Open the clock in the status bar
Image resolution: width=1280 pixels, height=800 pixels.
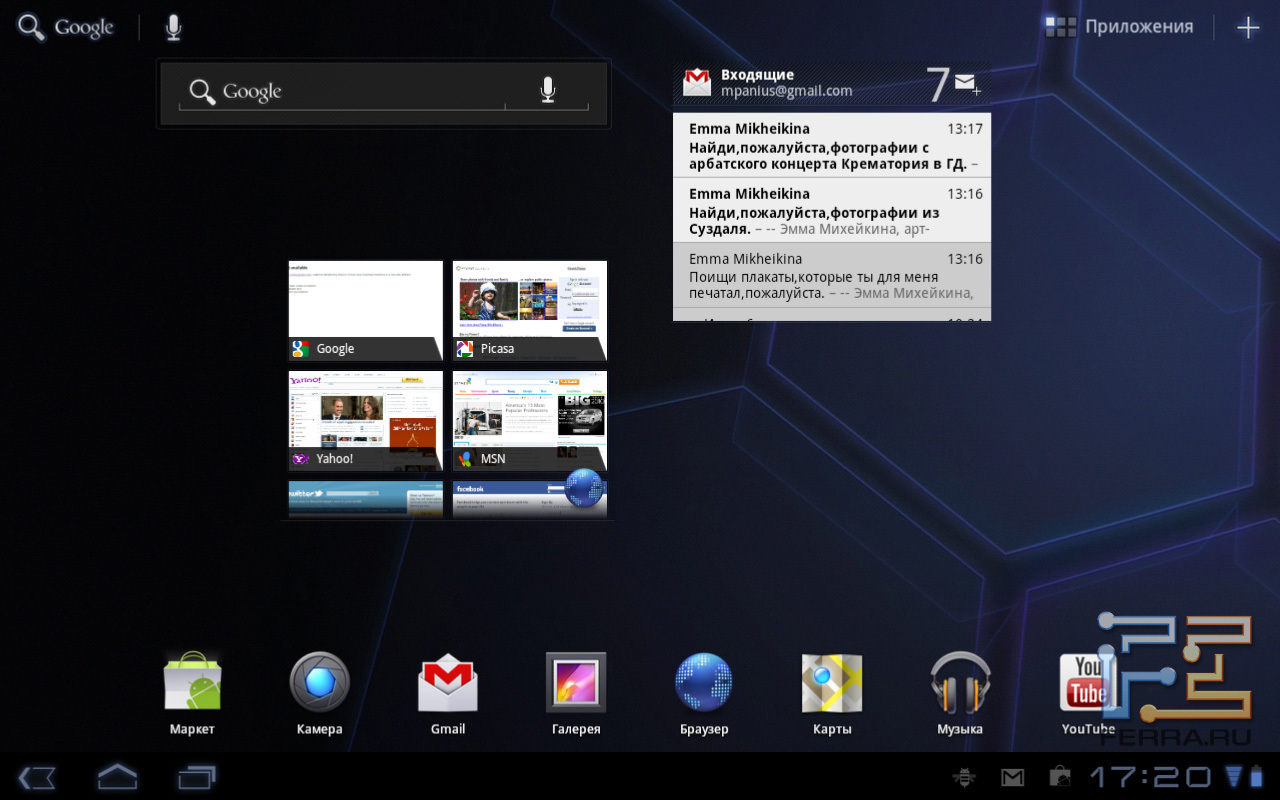1149,777
